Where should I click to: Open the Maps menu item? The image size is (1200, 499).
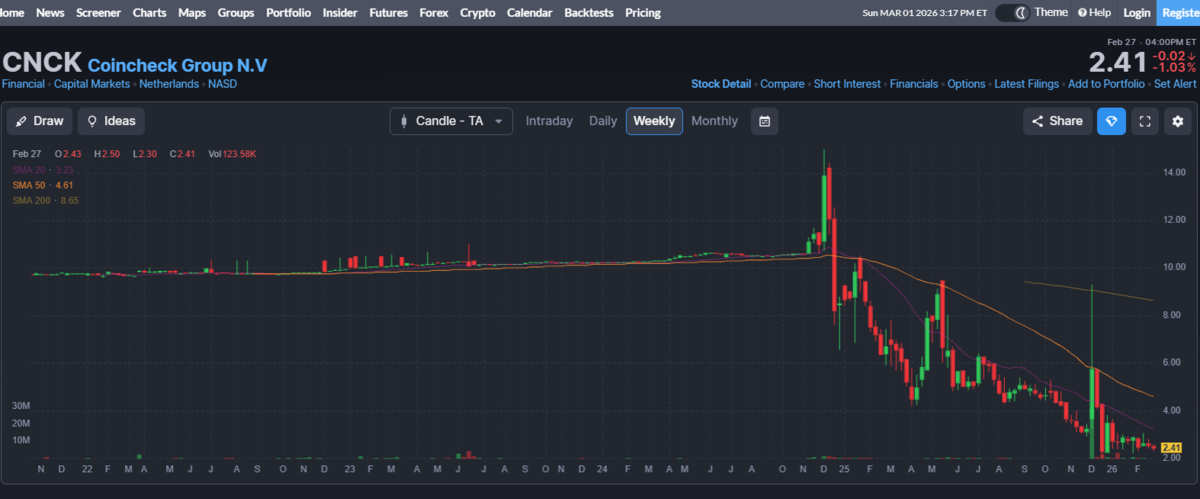pos(192,13)
